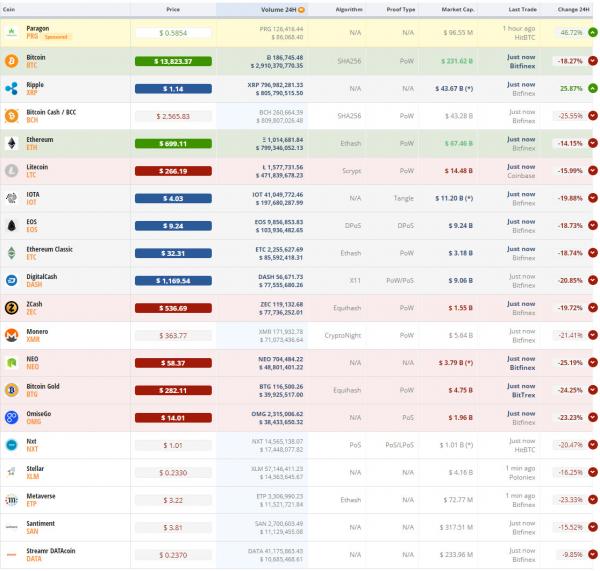Click the Litecoin price button $ 266.19
This screenshot has width=600, height=571.
173,171
